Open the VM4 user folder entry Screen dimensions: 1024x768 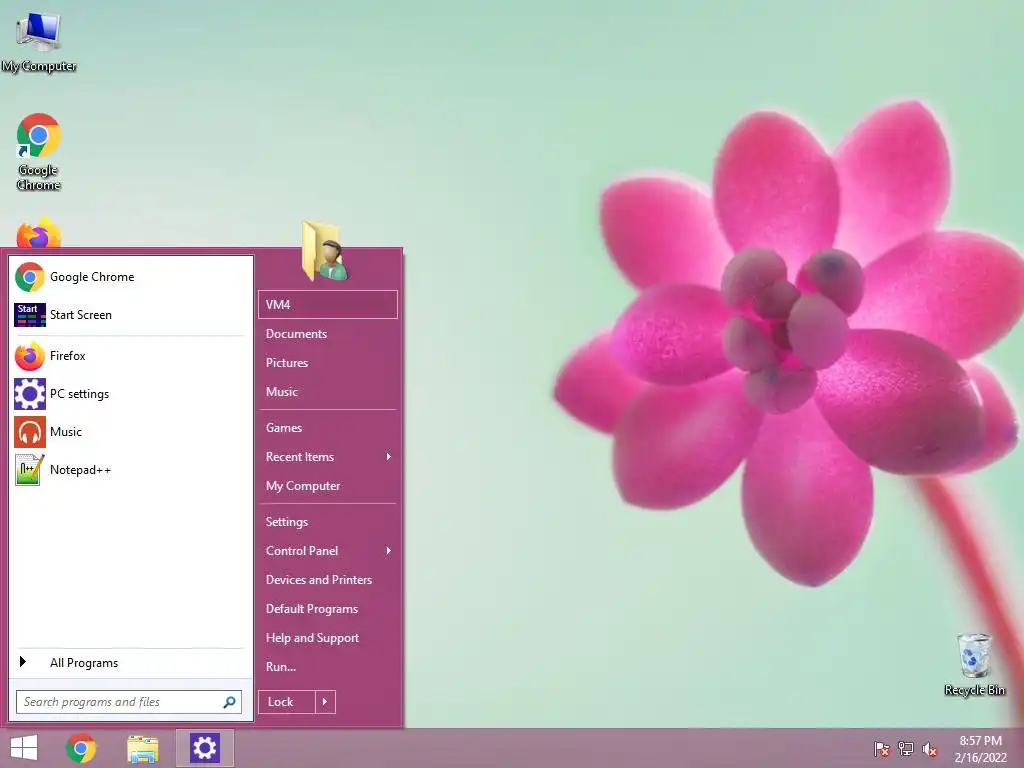328,305
